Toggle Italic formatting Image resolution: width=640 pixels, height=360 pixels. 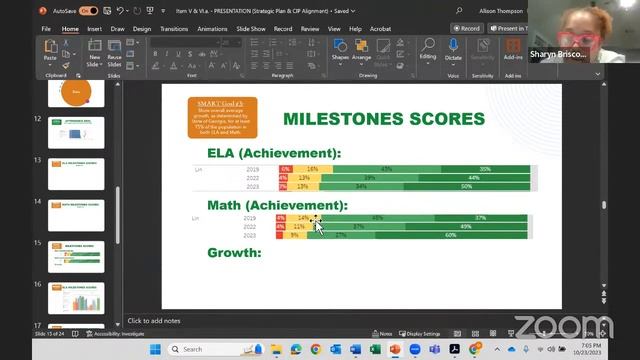pos(167,54)
